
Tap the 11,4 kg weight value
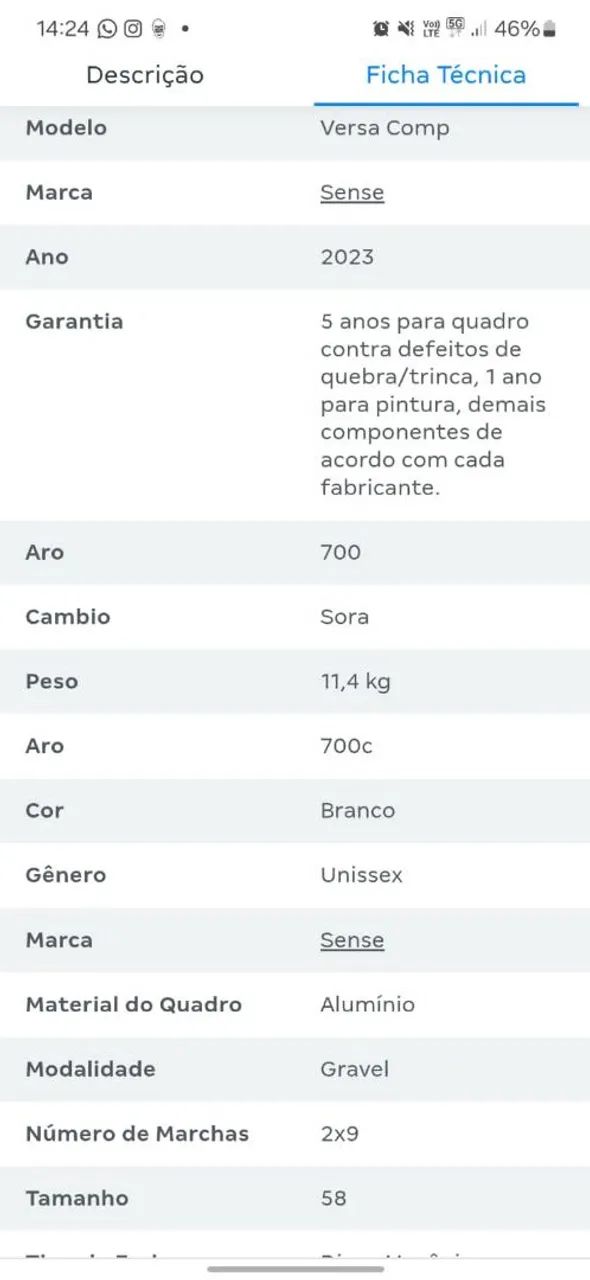[x=355, y=681]
